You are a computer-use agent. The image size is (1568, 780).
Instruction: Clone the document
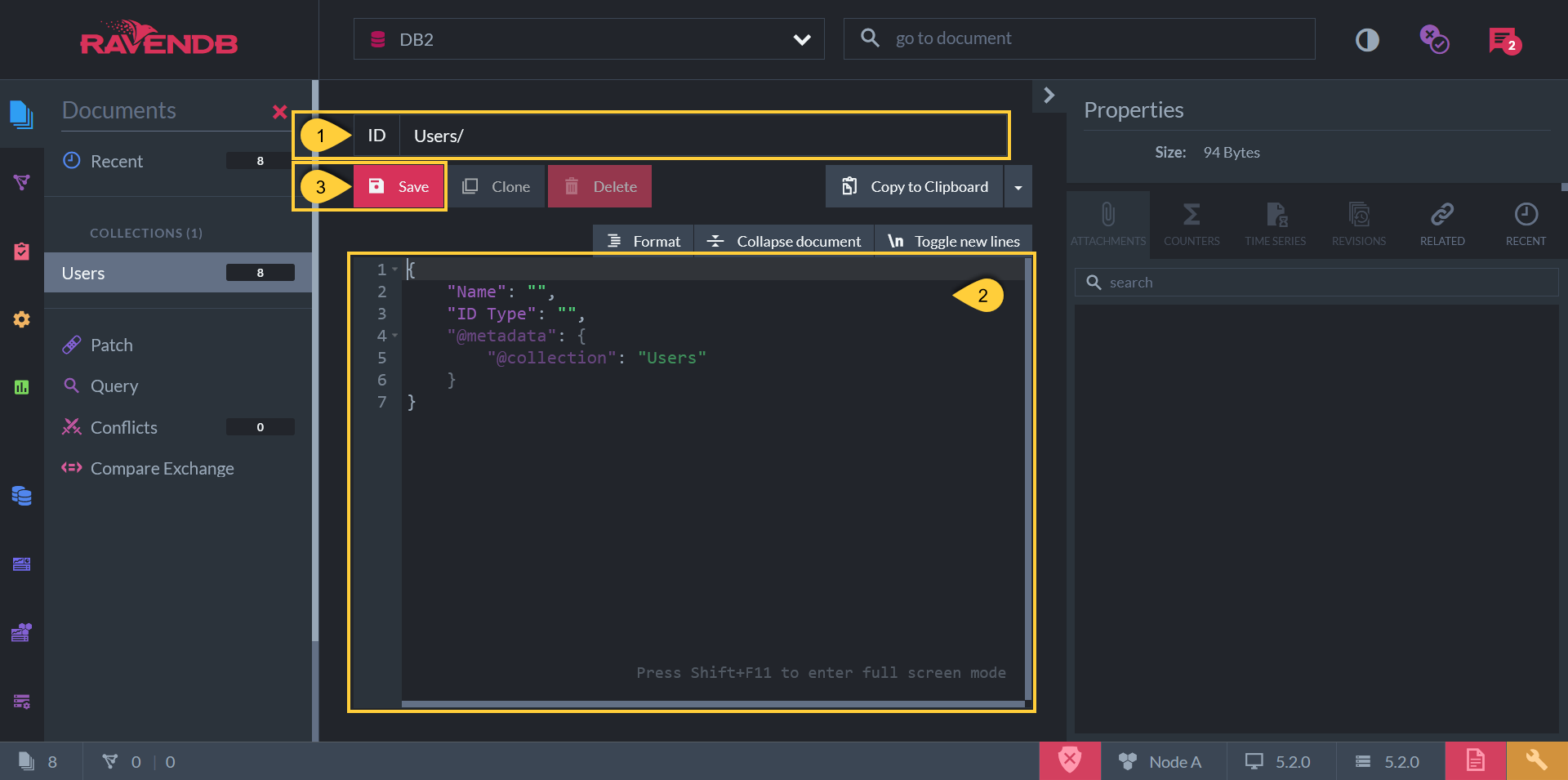(x=497, y=187)
